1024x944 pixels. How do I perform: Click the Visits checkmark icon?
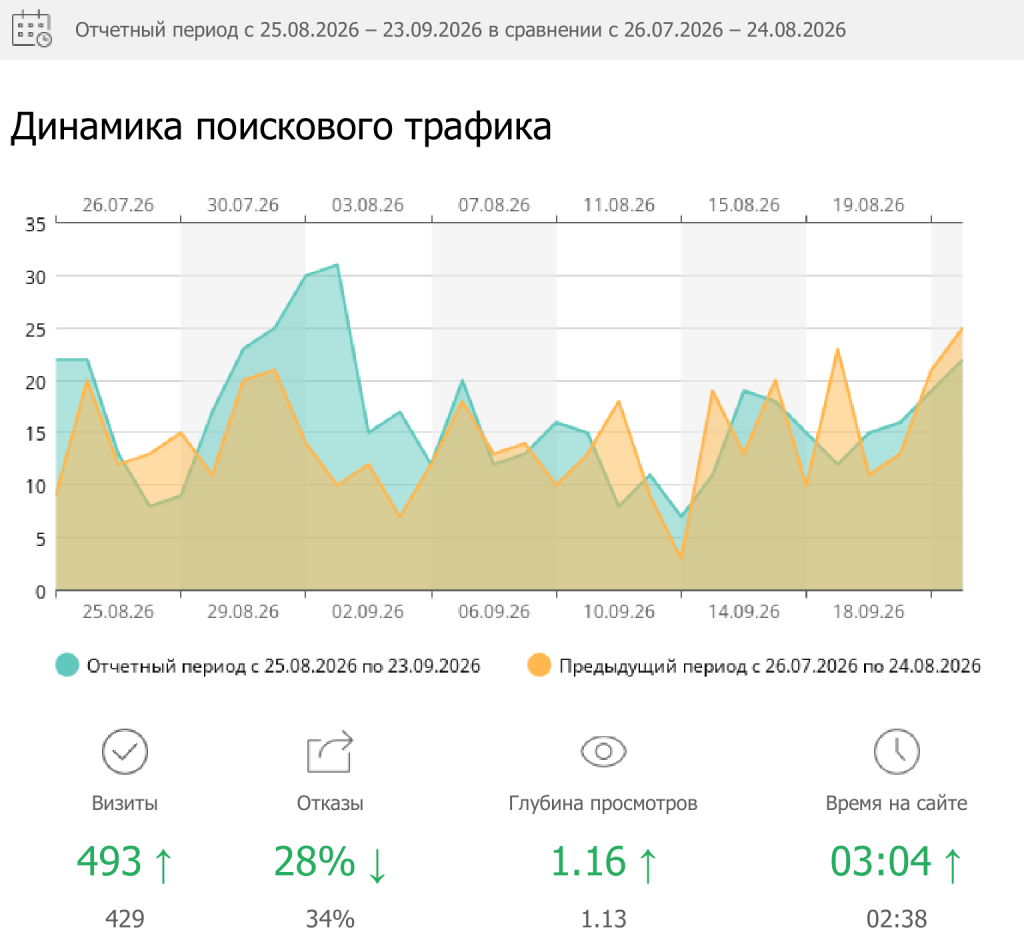pos(125,751)
